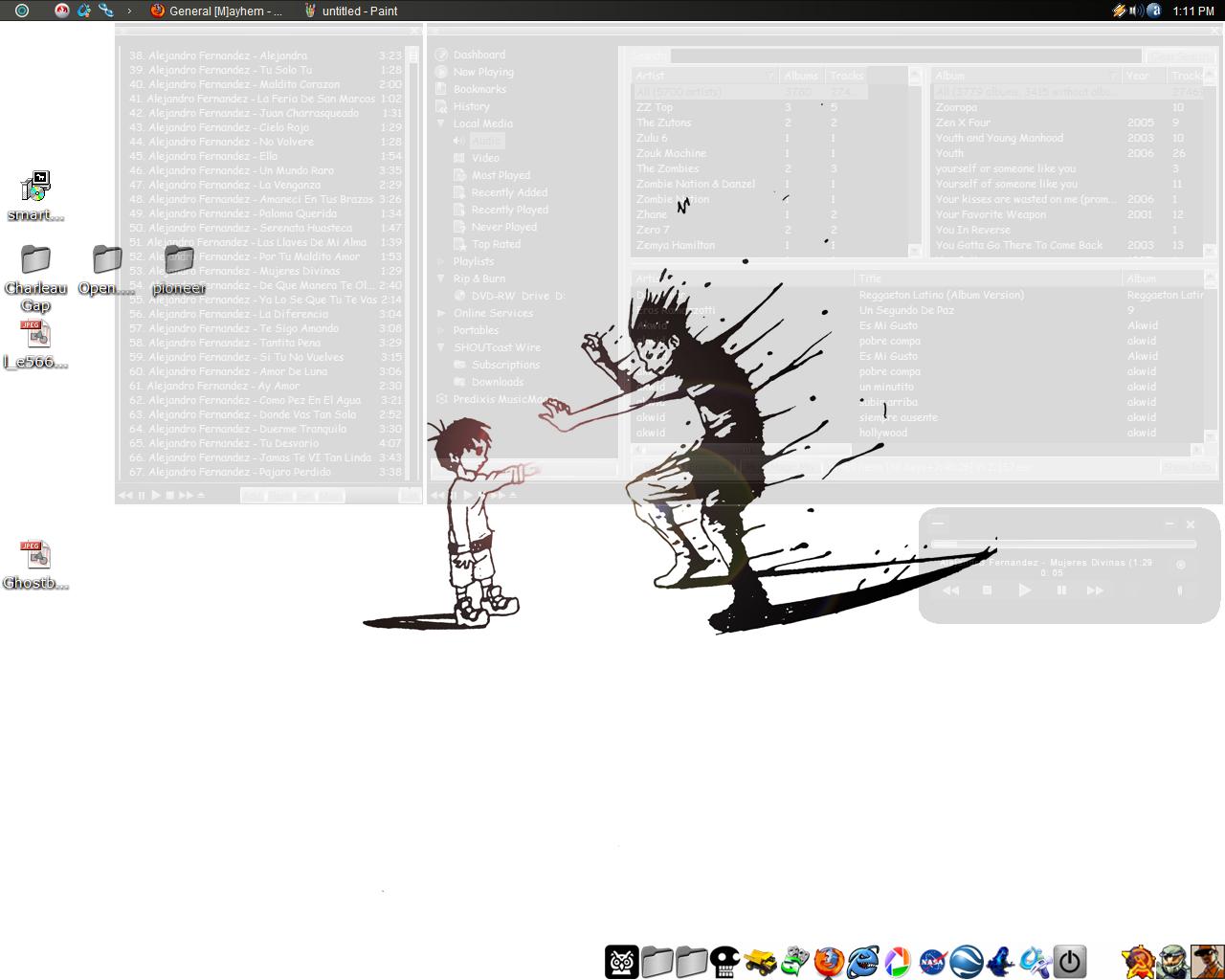Click play in the playlist window controls
Screen dimensions: 1225x980
[x=156, y=495]
